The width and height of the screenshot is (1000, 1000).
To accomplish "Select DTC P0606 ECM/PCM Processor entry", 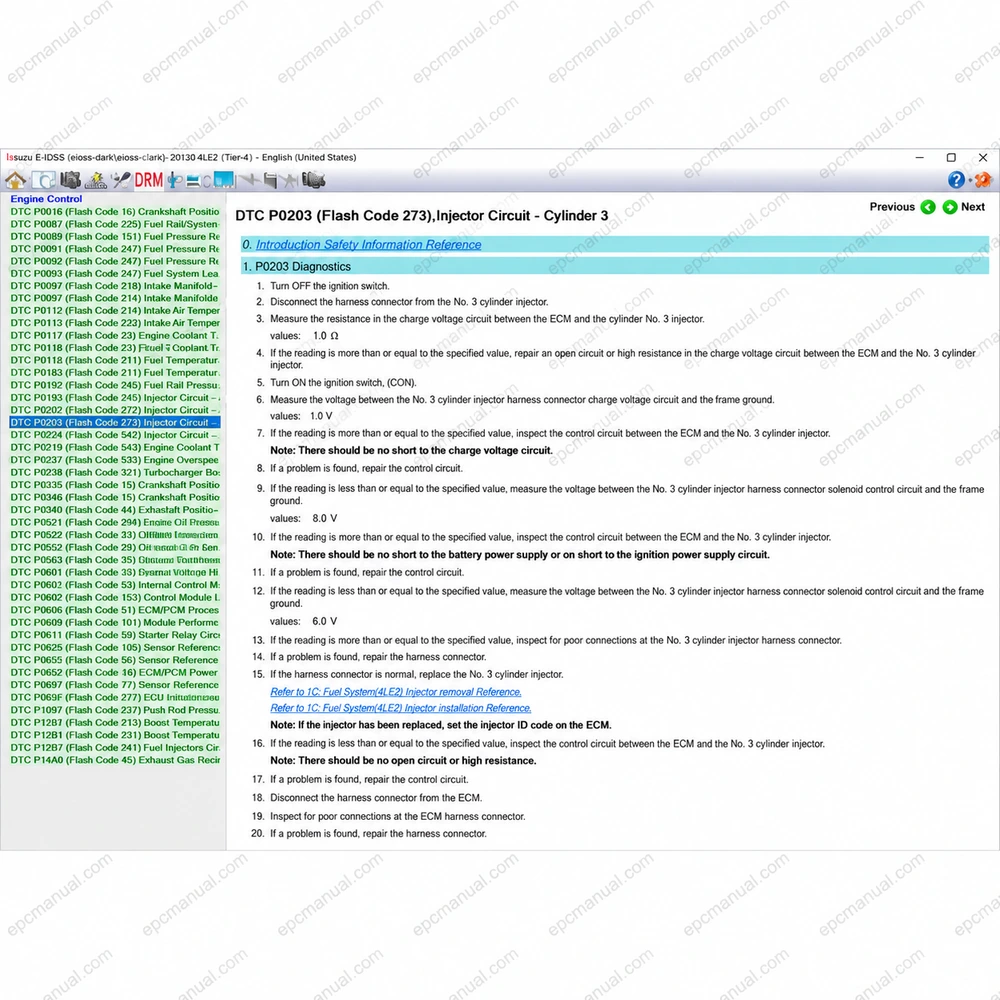I will coord(115,610).
